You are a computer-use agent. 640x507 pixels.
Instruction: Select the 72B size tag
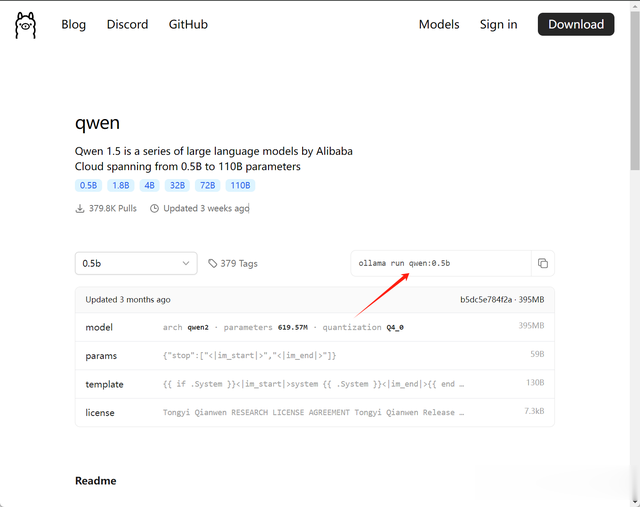pos(207,185)
